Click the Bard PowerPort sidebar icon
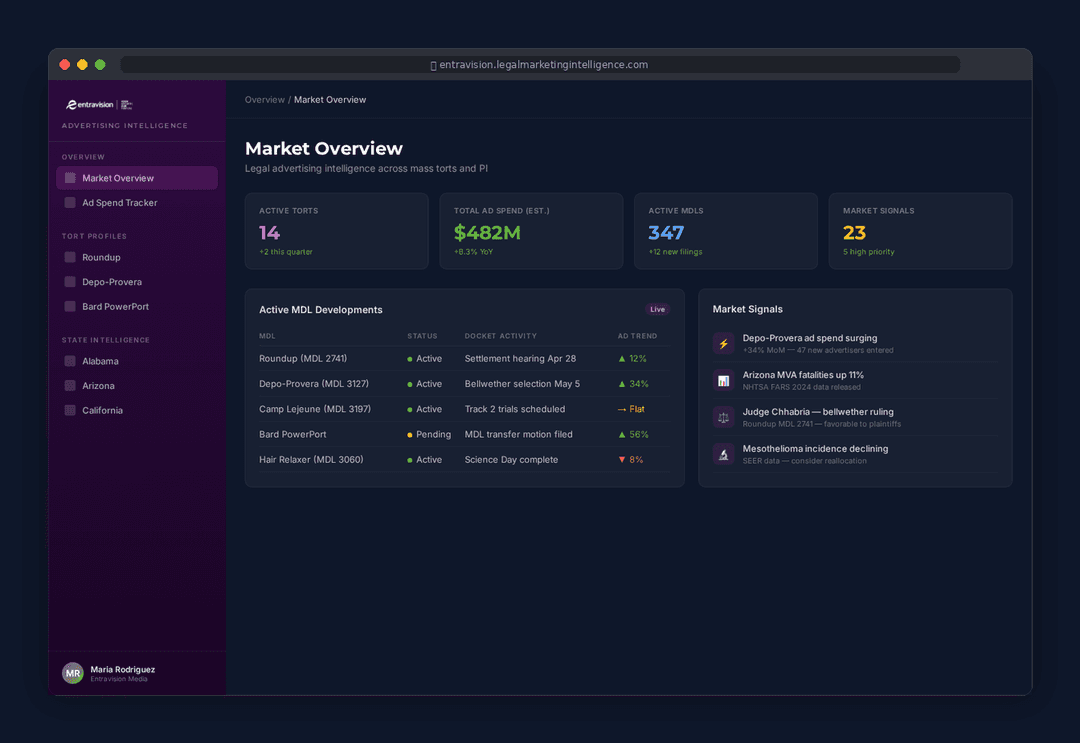The image size is (1080, 743). click(70, 306)
